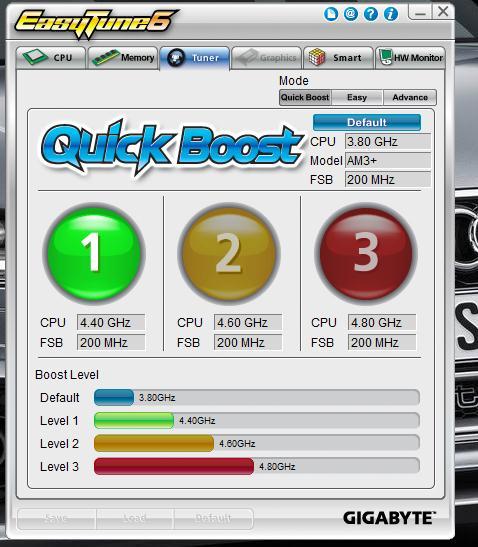
Task: Click FSB field under level 3
Action: coord(382,342)
